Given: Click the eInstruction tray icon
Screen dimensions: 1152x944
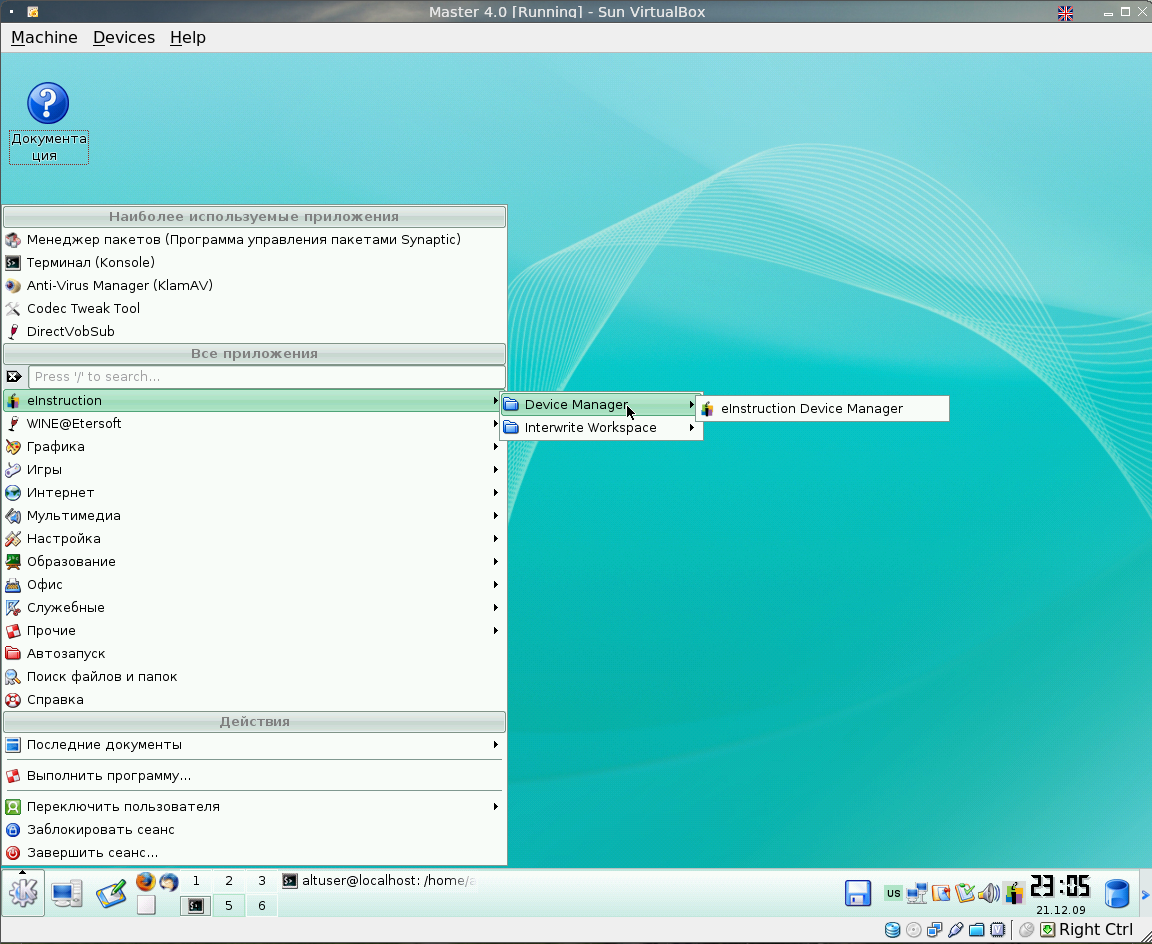Looking at the screenshot, I should pyautogui.click(x=1014, y=893).
